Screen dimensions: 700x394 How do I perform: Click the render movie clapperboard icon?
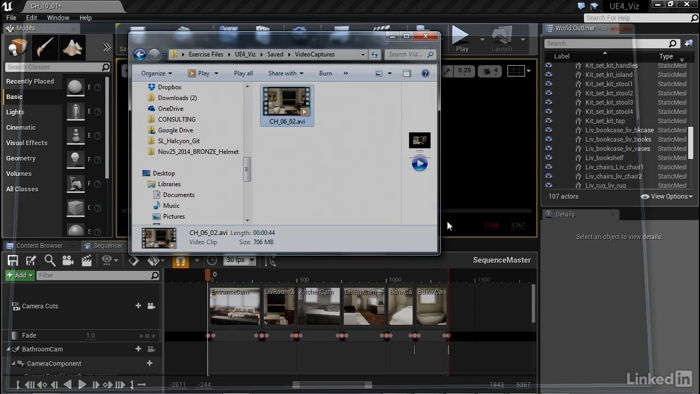86,261
